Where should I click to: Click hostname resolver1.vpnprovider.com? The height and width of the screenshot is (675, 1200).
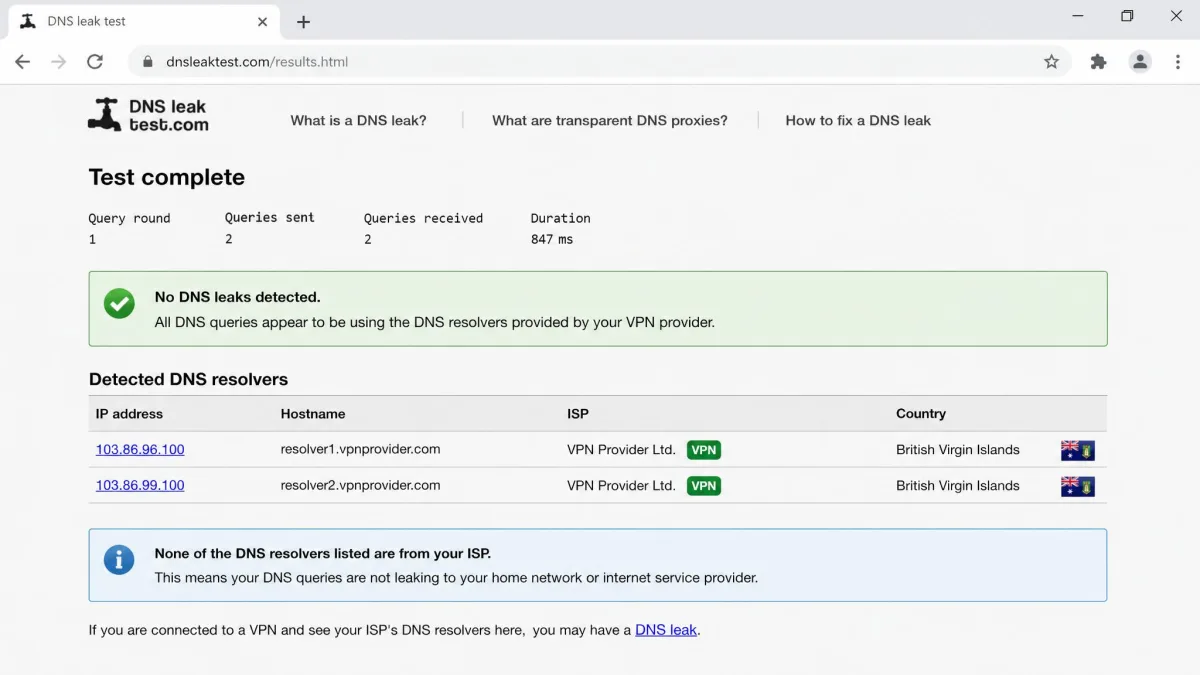(360, 449)
